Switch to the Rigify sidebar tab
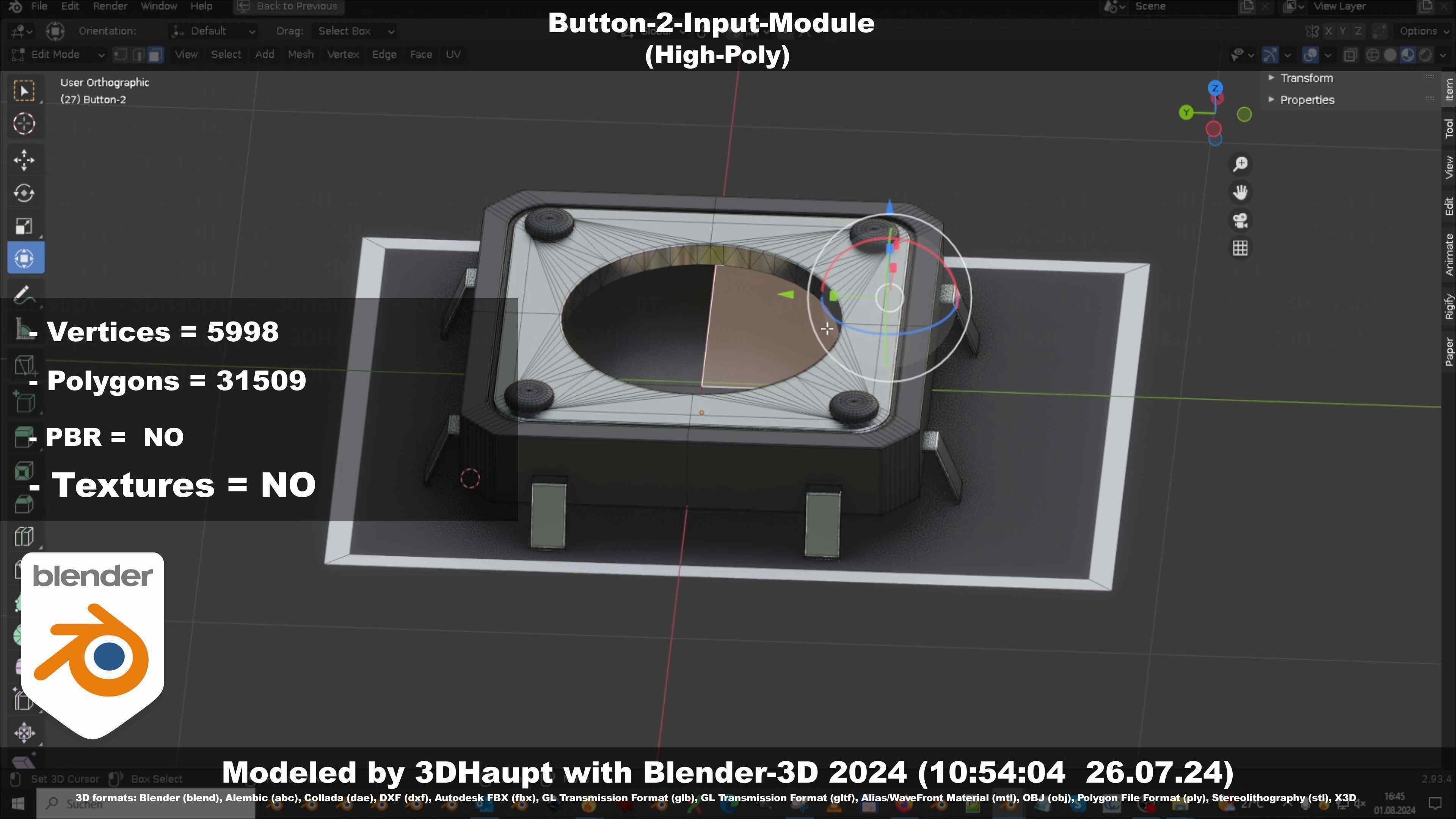The height and width of the screenshot is (819, 1456). tap(1449, 307)
